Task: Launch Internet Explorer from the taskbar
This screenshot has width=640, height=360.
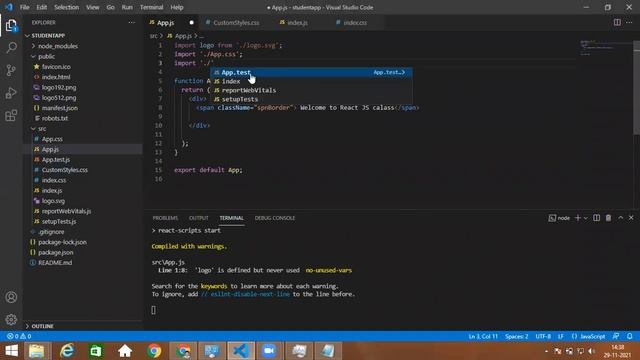Action: pyautogui.click(x=67, y=351)
